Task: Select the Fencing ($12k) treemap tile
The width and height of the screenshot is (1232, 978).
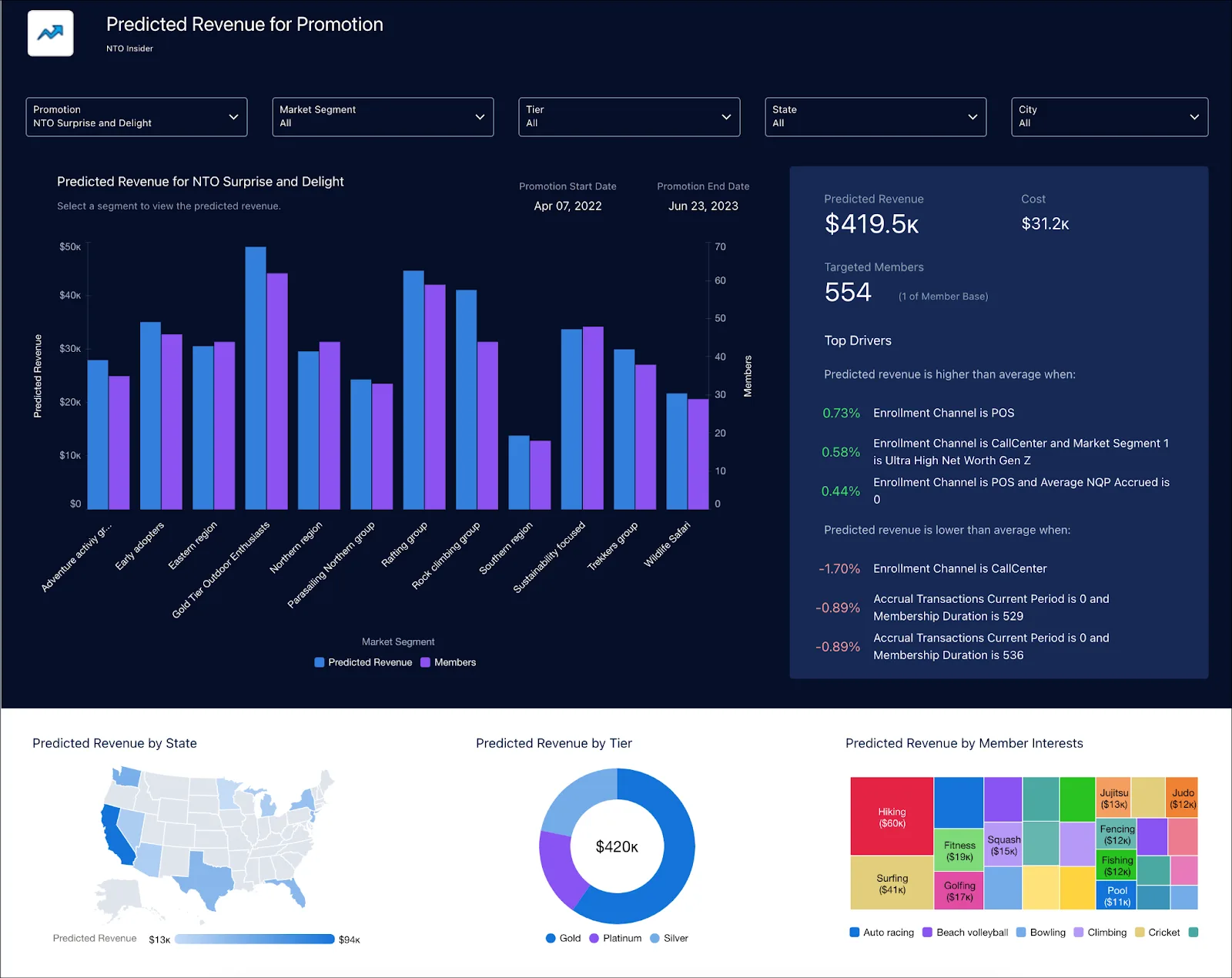Action: pyautogui.click(x=1116, y=834)
